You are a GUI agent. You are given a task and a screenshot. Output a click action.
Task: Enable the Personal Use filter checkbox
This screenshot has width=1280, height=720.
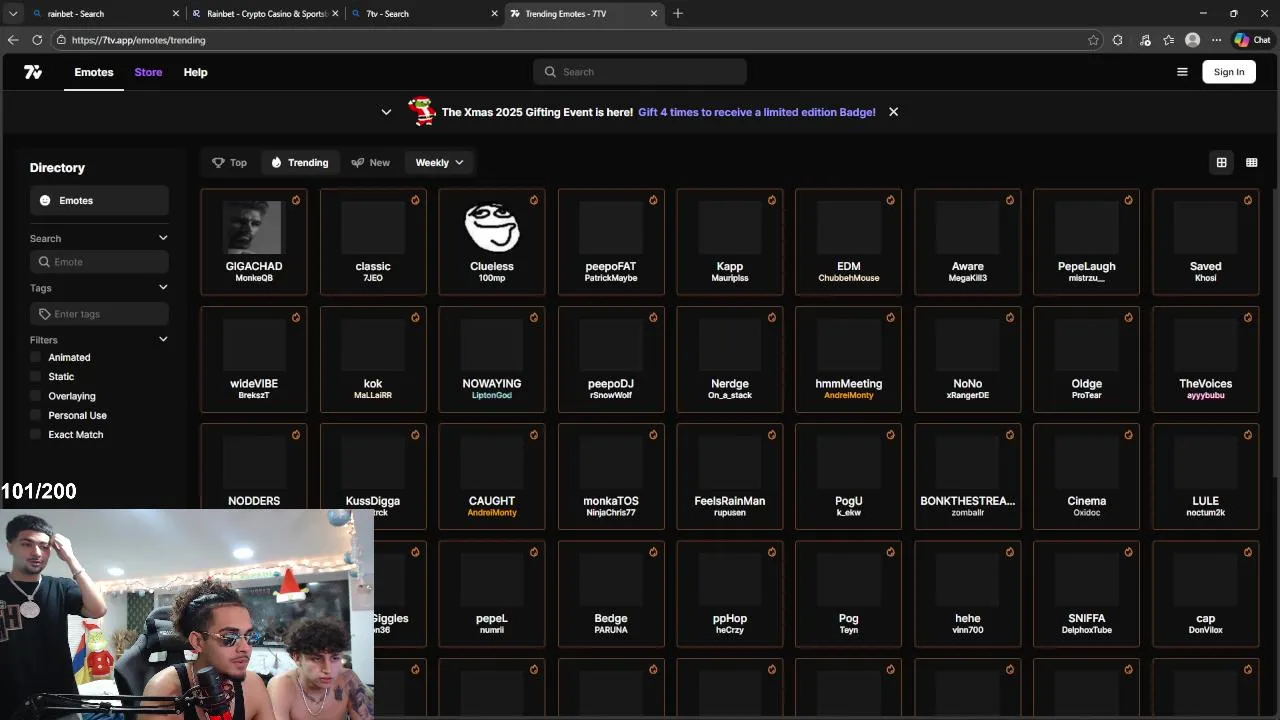(x=36, y=415)
